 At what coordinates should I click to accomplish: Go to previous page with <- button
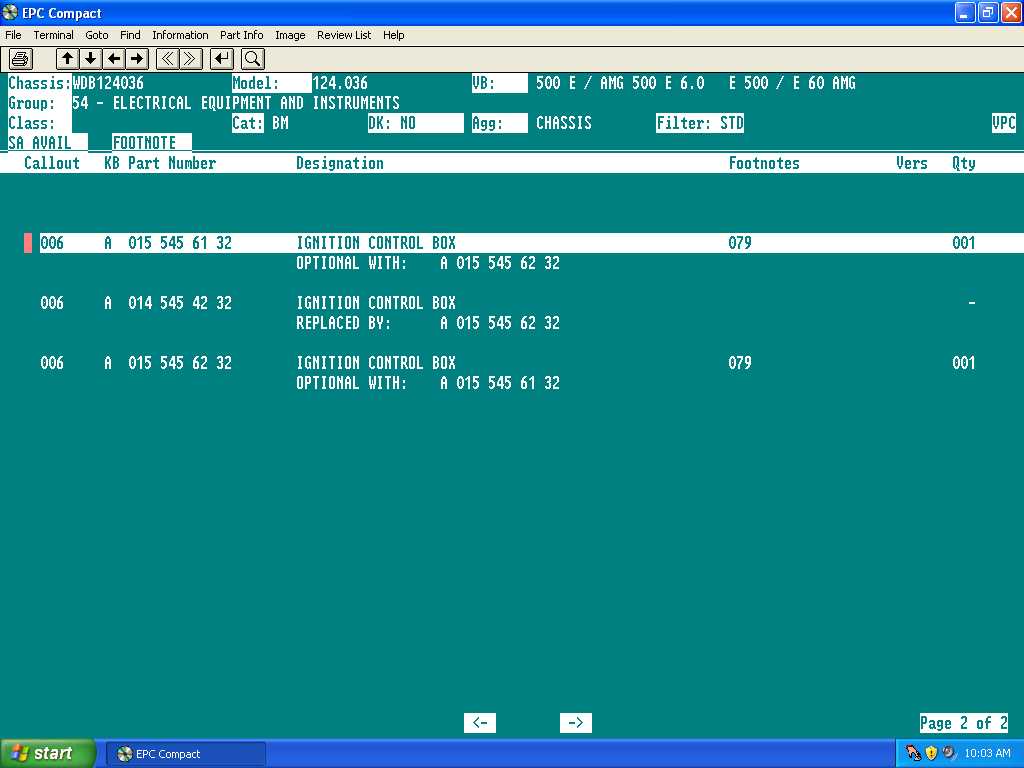click(x=480, y=723)
